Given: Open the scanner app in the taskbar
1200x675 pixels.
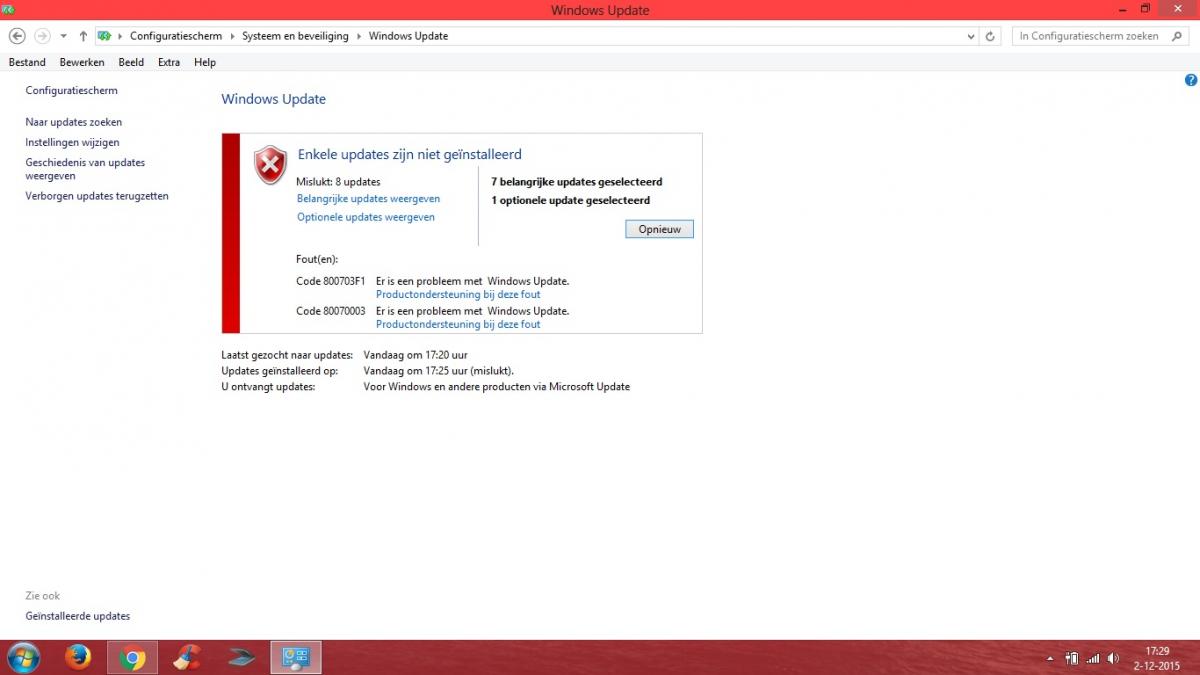Looking at the screenshot, I should (x=241, y=657).
